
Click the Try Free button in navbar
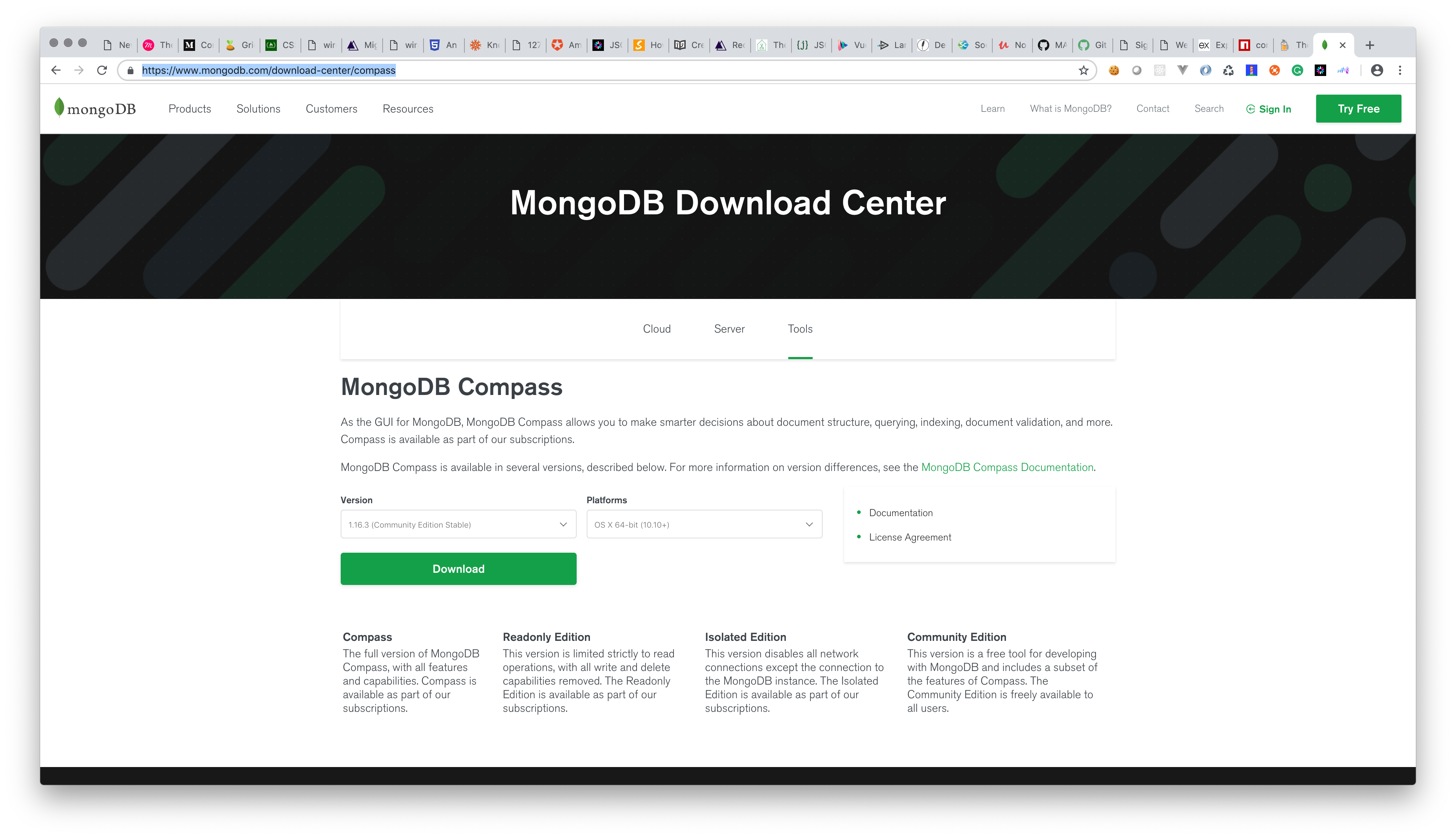click(x=1357, y=108)
